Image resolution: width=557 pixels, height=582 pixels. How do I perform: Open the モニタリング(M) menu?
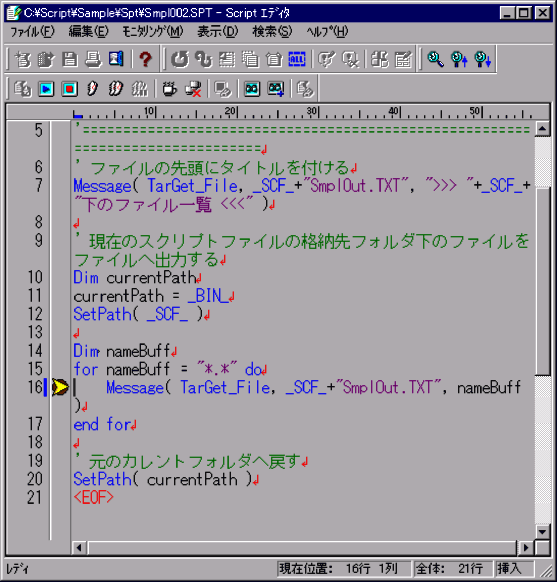[153, 32]
